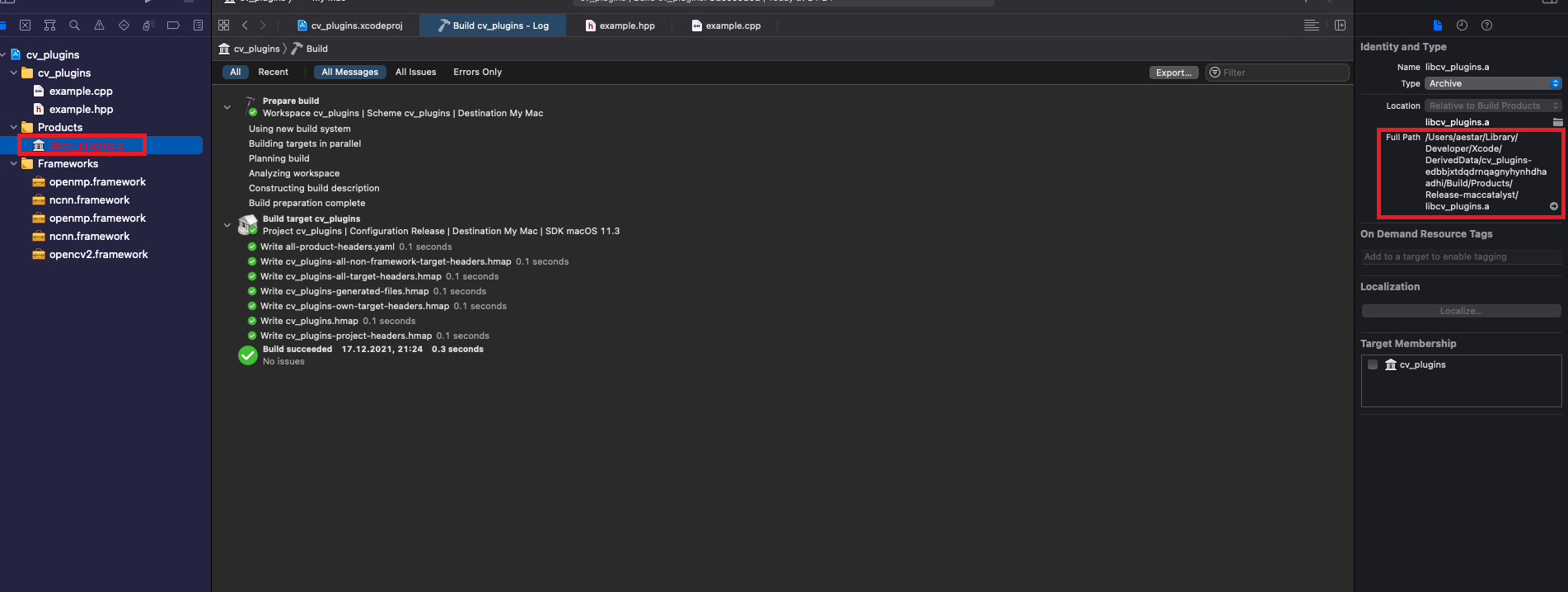Switch to cv_plugins.xcodeproj tab
Screen dimensions: 1568x592
click(x=349, y=26)
